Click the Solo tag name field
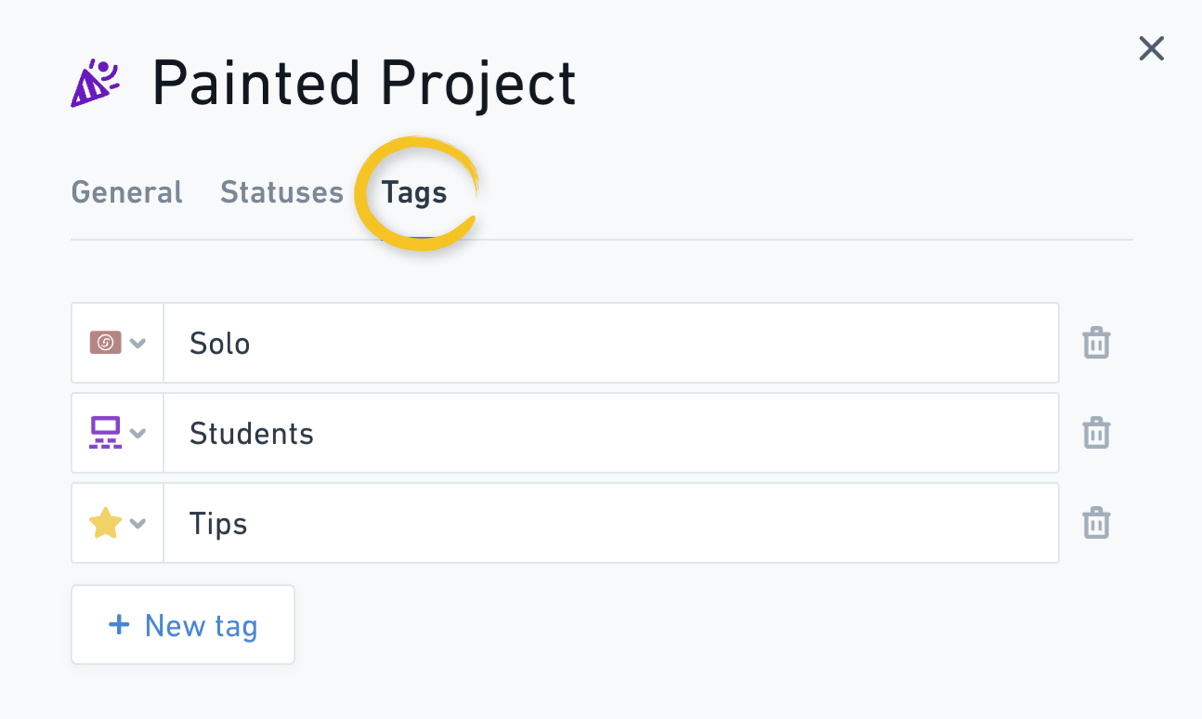 [x=610, y=343]
